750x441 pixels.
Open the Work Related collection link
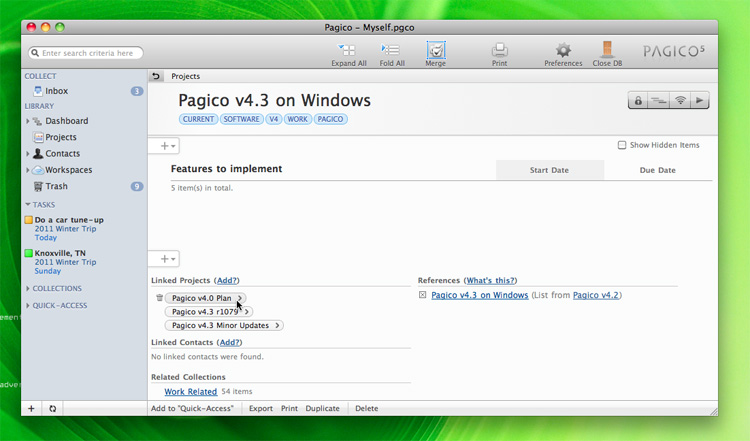[x=191, y=392]
